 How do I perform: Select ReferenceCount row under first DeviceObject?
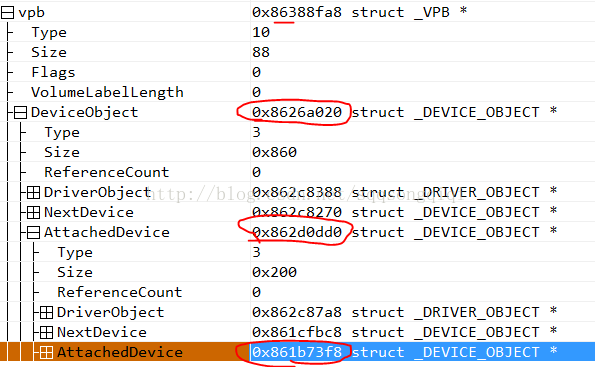(298, 172)
